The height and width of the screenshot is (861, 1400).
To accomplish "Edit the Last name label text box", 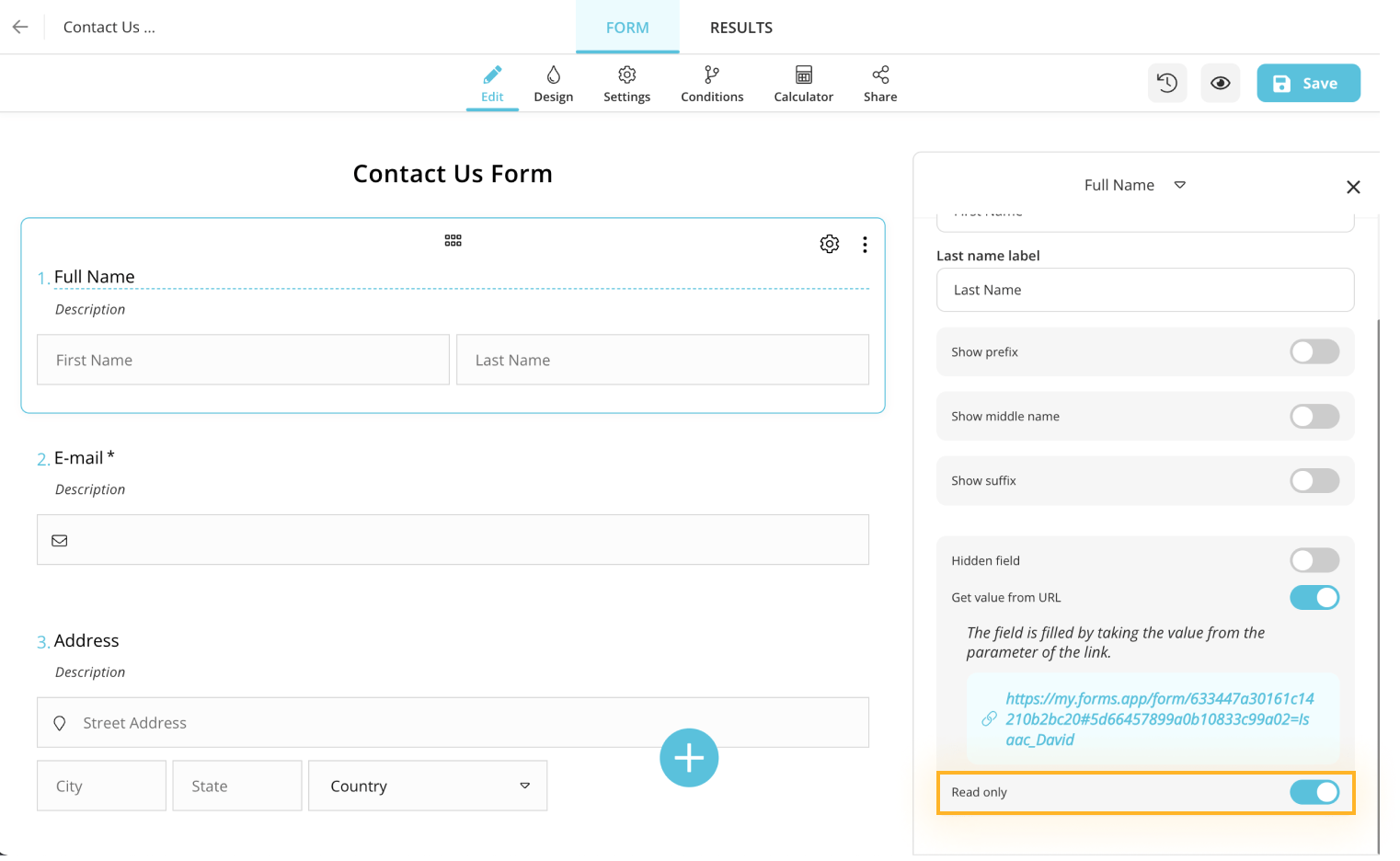I will pyautogui.click(x=1145, y=290).
